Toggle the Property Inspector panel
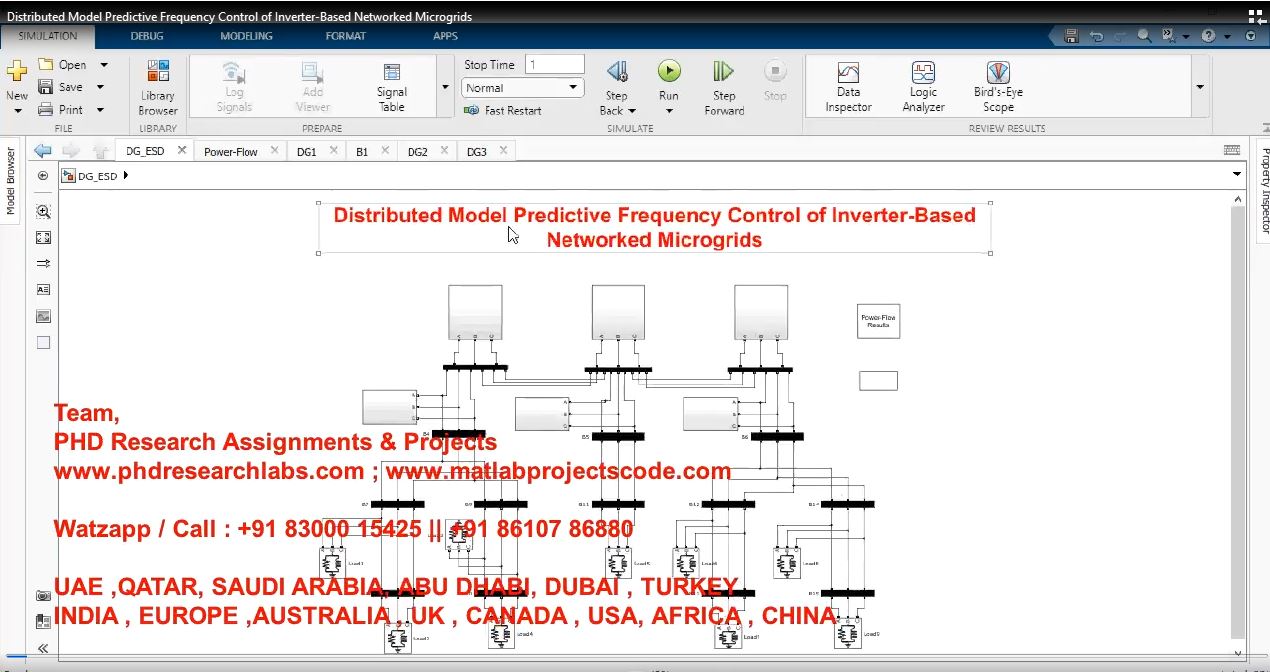Viewport: 1270px width, 672px height. 1263,190
